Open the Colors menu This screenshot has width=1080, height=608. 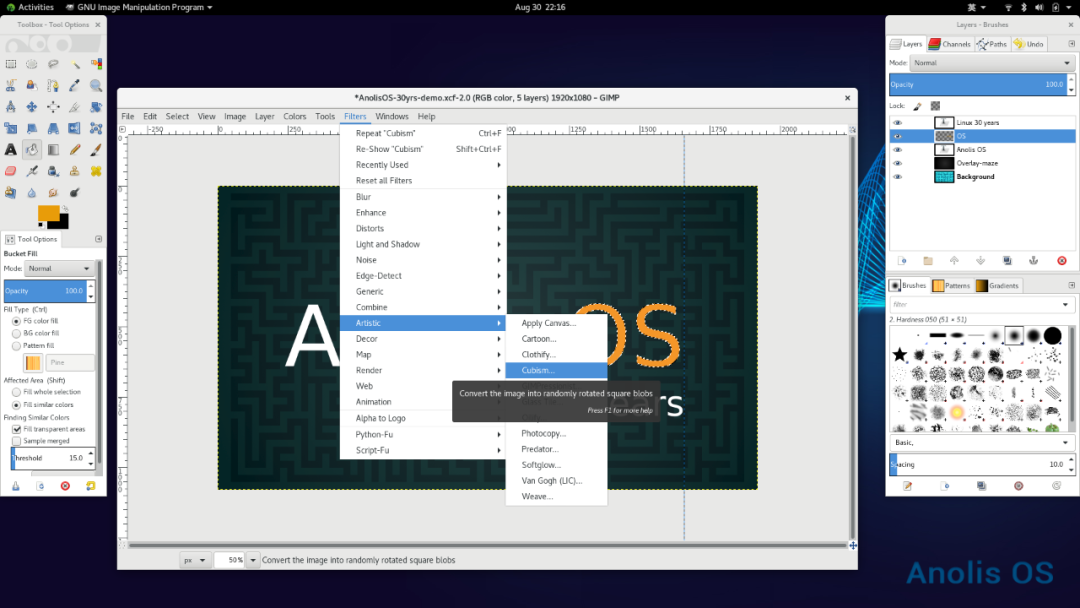295,116
